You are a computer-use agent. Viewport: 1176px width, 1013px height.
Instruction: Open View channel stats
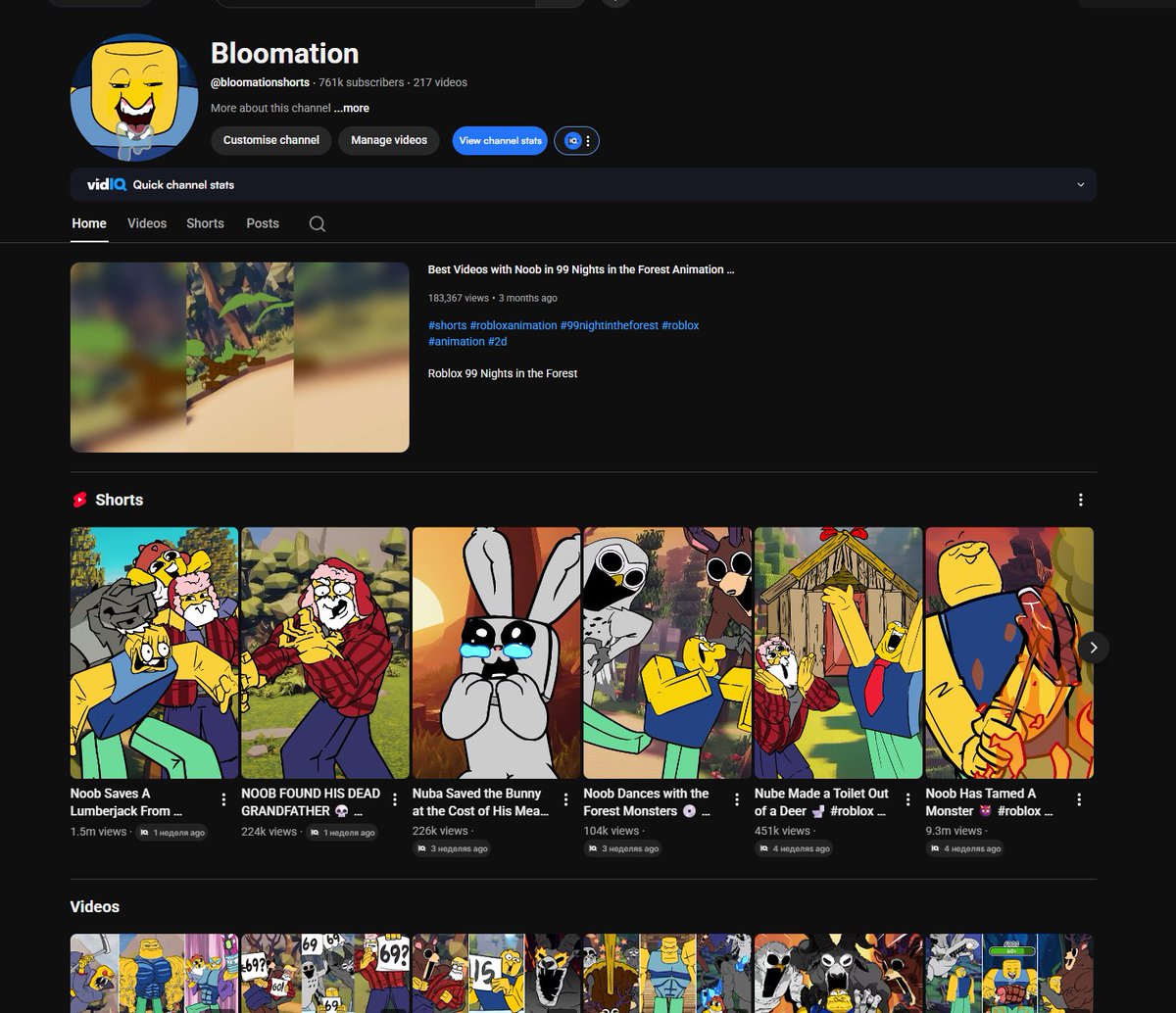500,140
